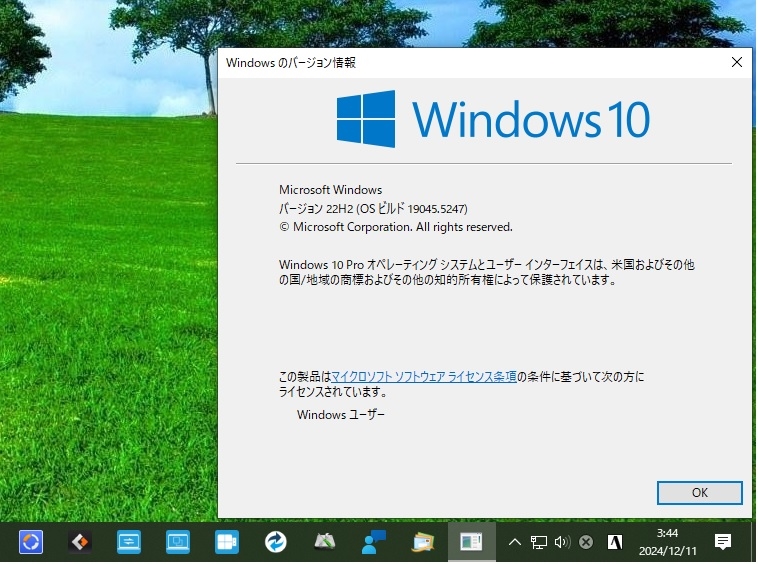
Task: Click the grey circled X tray icon
Action: (586, 542)
